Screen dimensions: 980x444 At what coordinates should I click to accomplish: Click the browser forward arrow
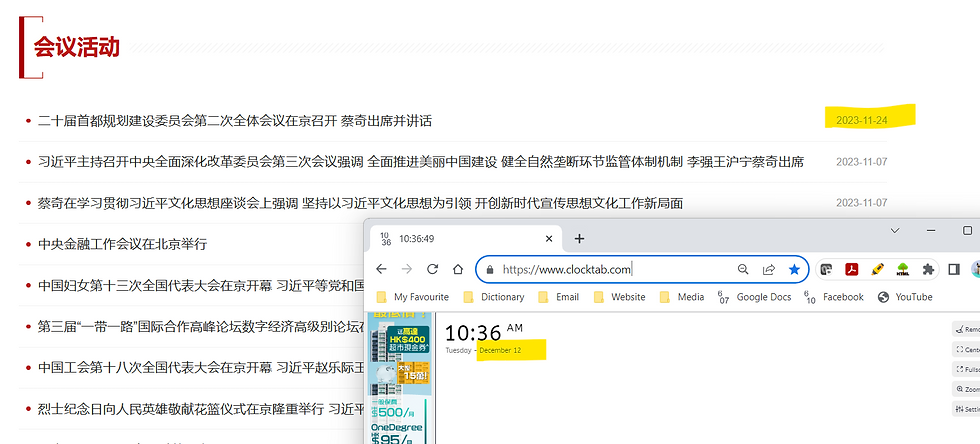coord(407,269)
